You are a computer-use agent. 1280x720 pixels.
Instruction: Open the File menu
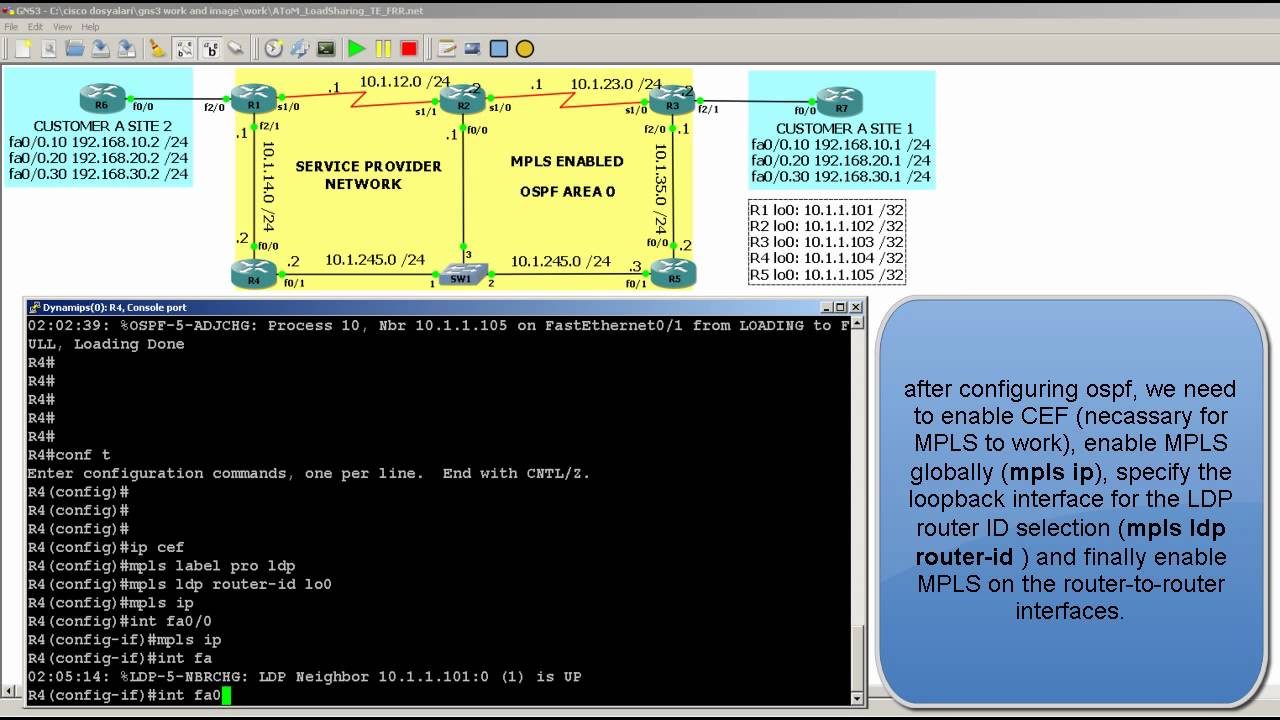11,27
